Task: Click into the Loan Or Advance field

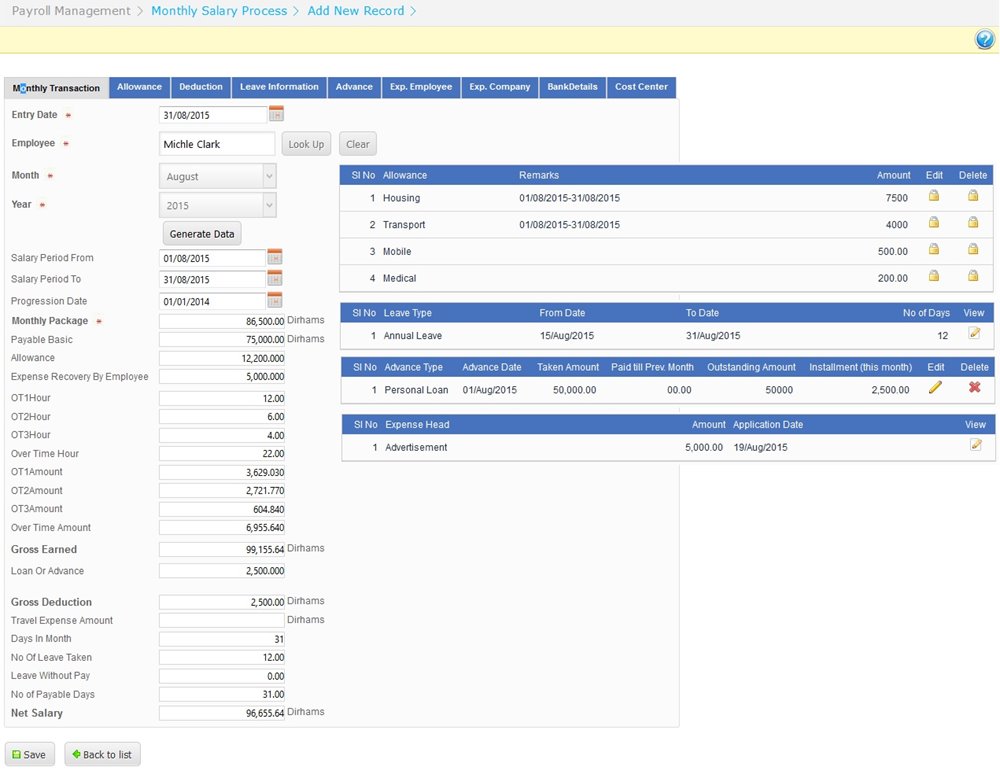Action: click(x=222, y=571)
